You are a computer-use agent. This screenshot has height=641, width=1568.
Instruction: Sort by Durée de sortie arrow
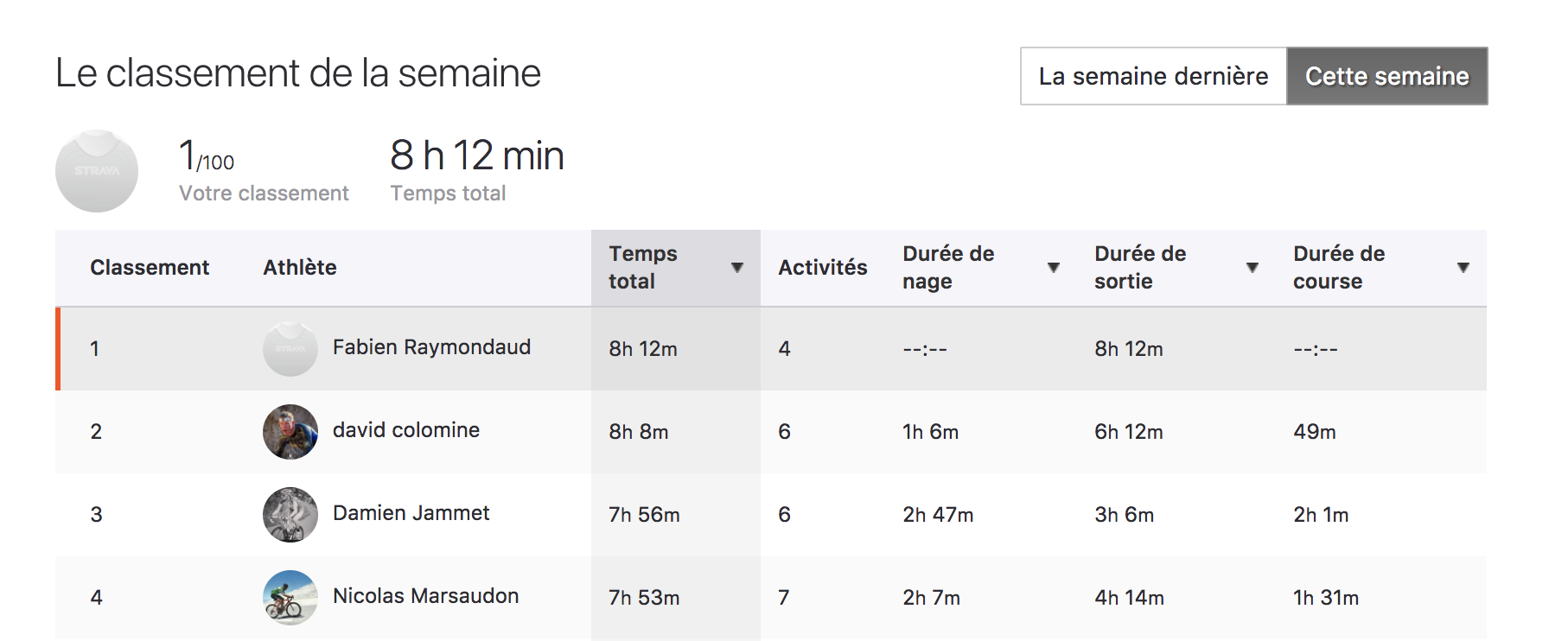point(1252,268)
